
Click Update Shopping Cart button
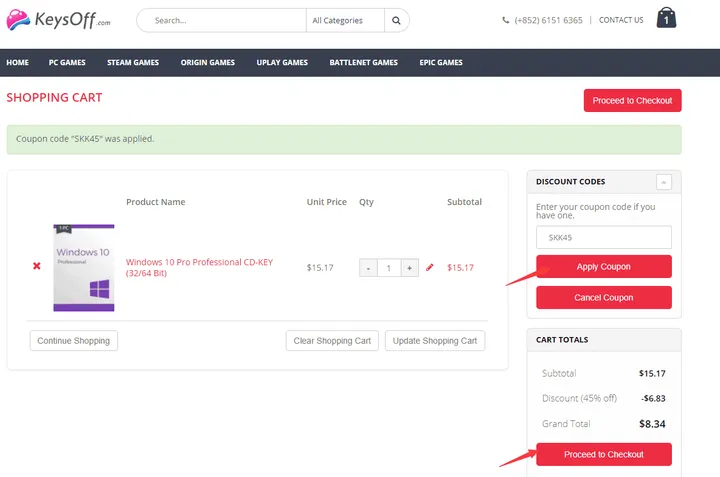[435, 341]
